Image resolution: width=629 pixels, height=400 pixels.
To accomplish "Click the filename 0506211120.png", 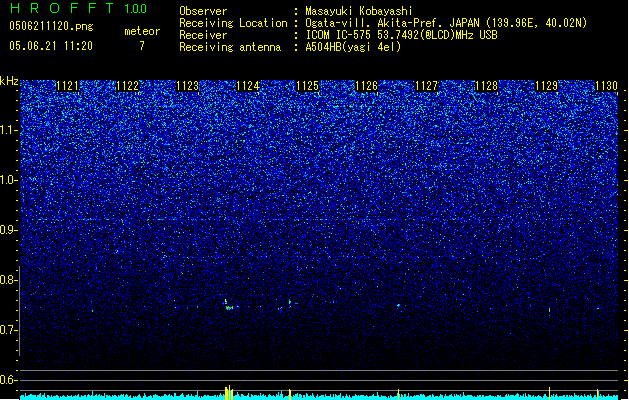I will [51, 26].
